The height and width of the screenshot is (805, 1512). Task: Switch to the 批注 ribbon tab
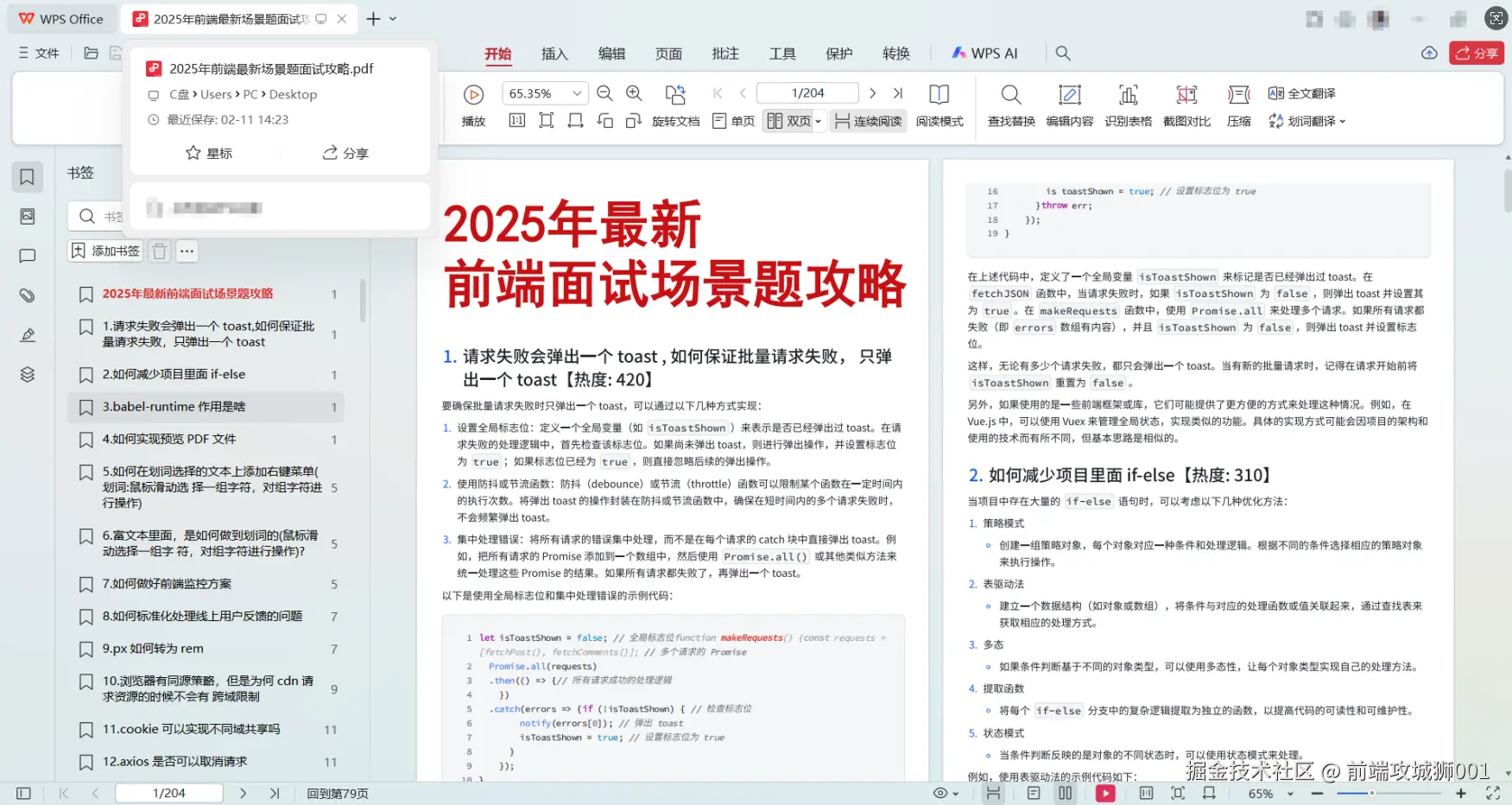pos(725,54)
